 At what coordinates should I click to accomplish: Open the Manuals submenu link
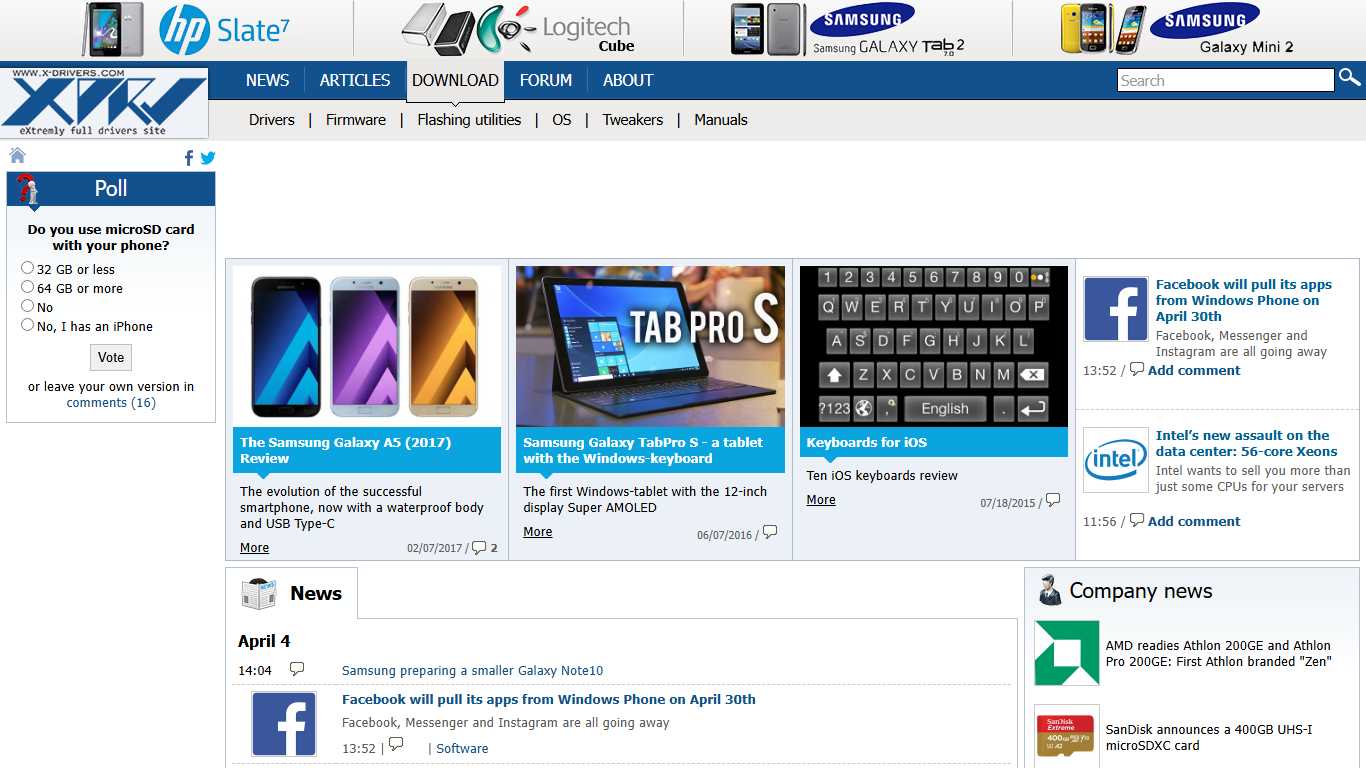pos(721,119)
